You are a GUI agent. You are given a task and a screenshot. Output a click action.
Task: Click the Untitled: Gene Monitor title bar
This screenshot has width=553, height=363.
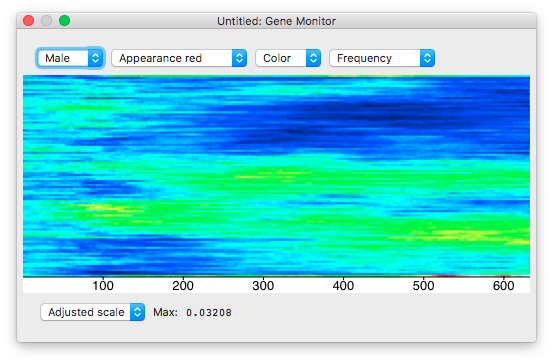[x=276, y=21]
